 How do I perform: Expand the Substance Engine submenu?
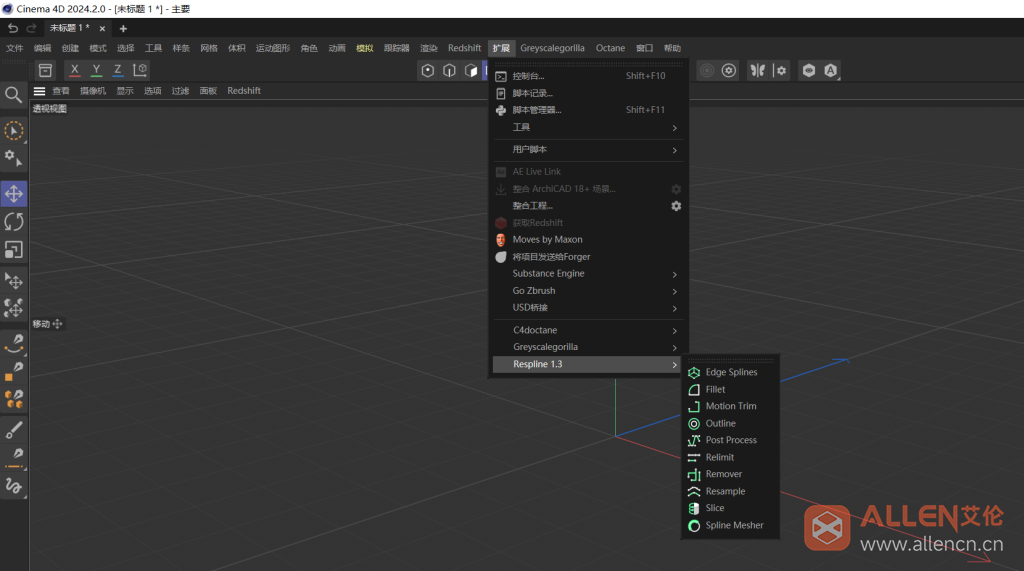[x=588, y=274]
